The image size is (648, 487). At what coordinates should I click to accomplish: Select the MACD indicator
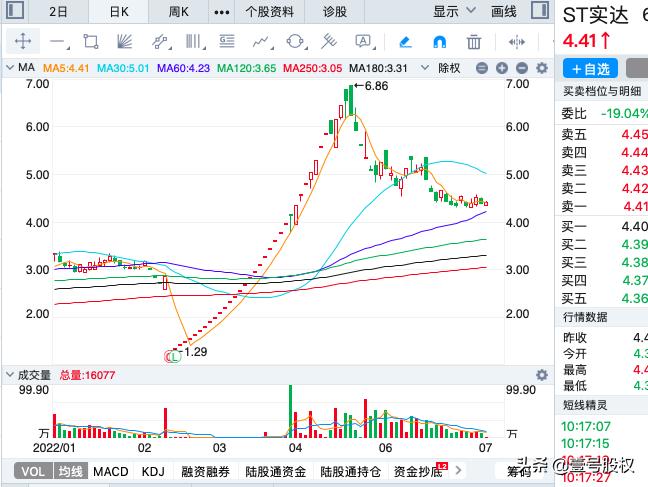(111, 472)
